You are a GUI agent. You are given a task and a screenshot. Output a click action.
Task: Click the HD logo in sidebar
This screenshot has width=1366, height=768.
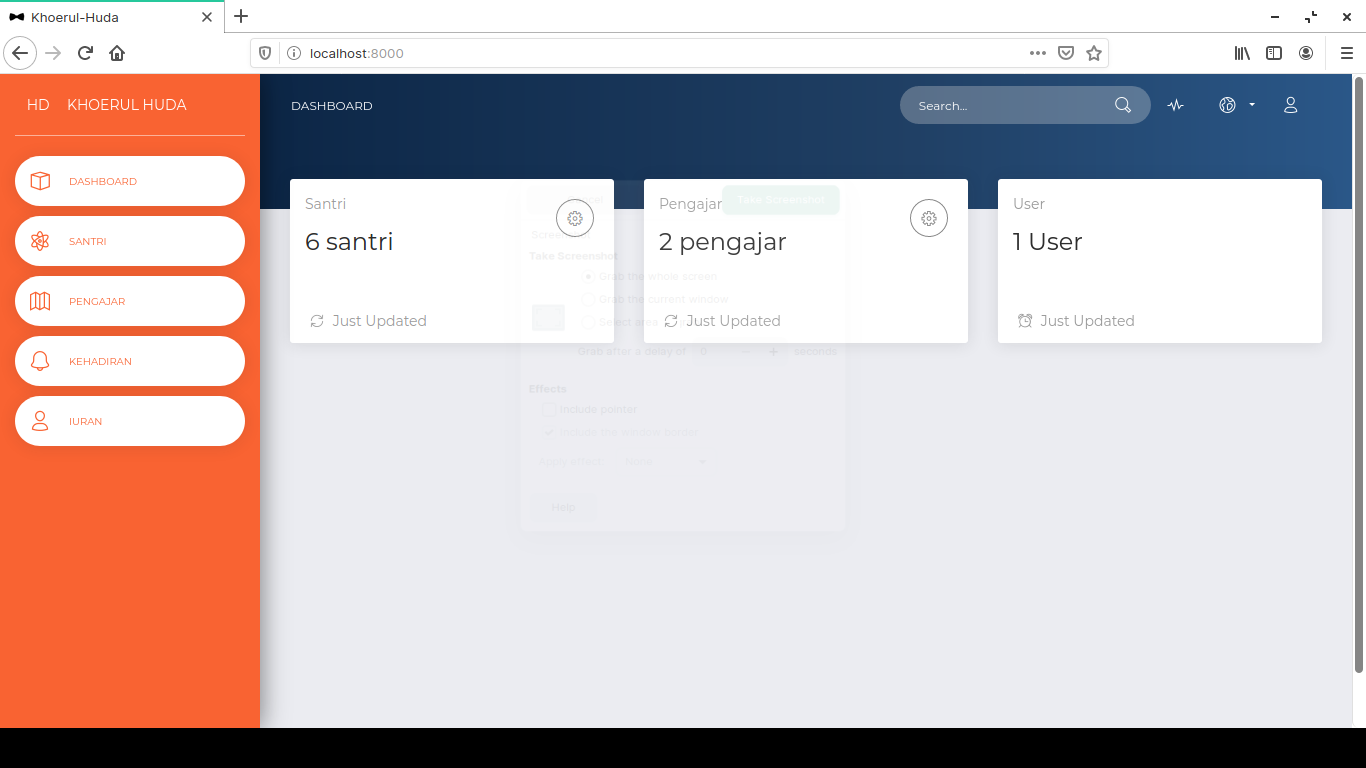38,105
